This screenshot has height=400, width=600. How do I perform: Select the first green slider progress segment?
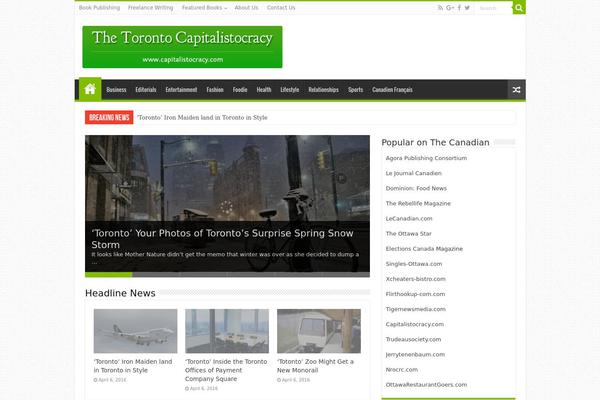coord(109,274)
